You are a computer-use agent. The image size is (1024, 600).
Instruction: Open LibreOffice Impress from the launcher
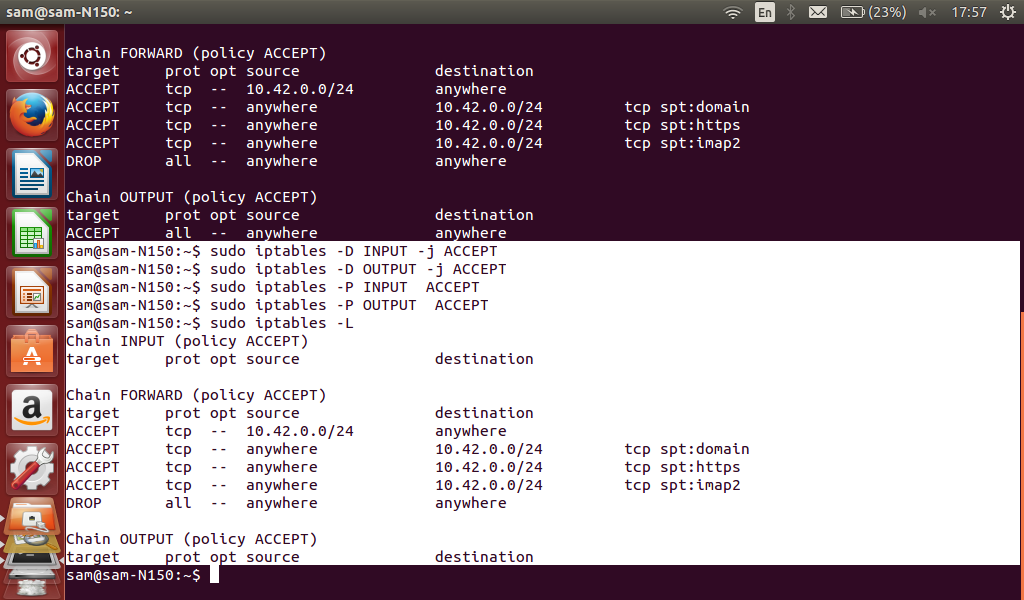[x=32, y=292]
